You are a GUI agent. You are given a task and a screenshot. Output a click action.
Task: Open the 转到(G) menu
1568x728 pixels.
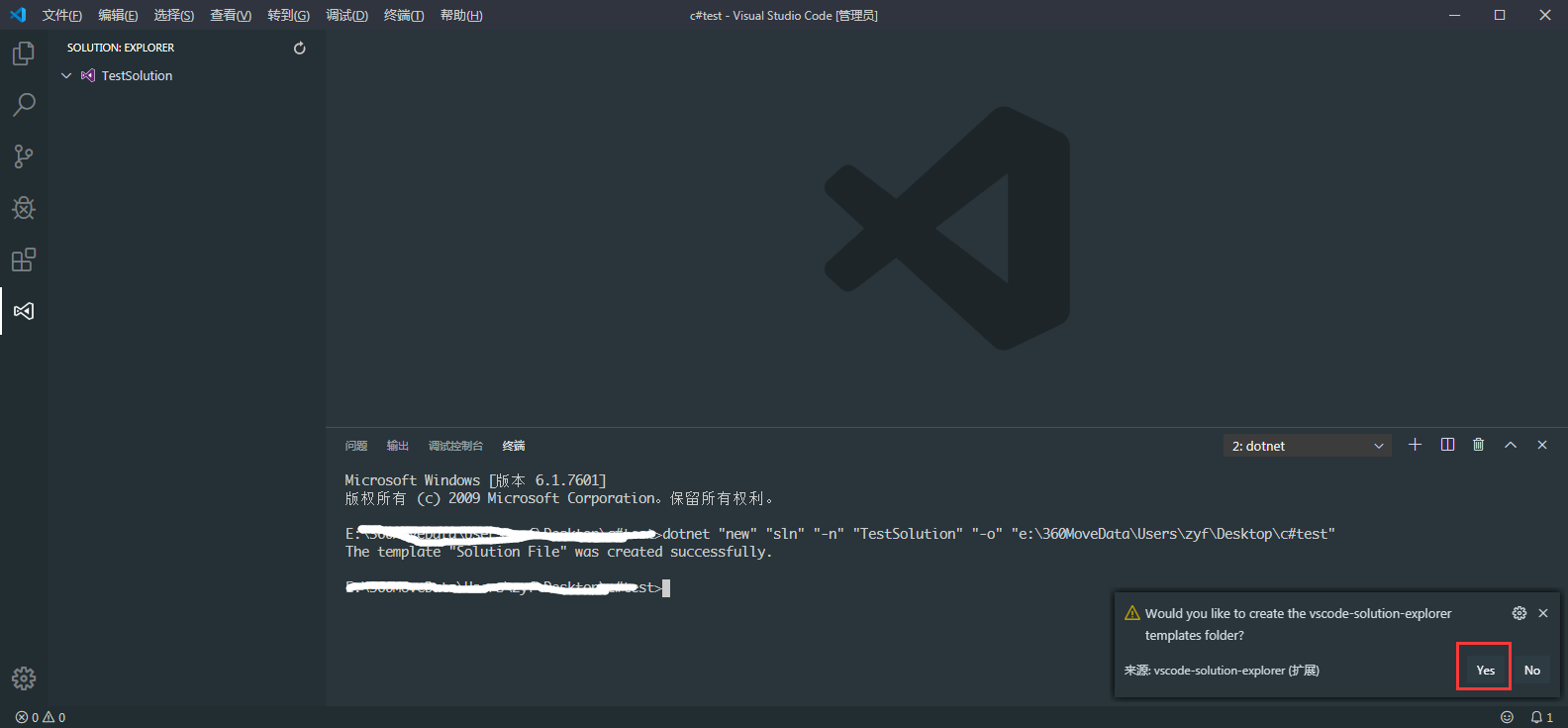(288, 15)
